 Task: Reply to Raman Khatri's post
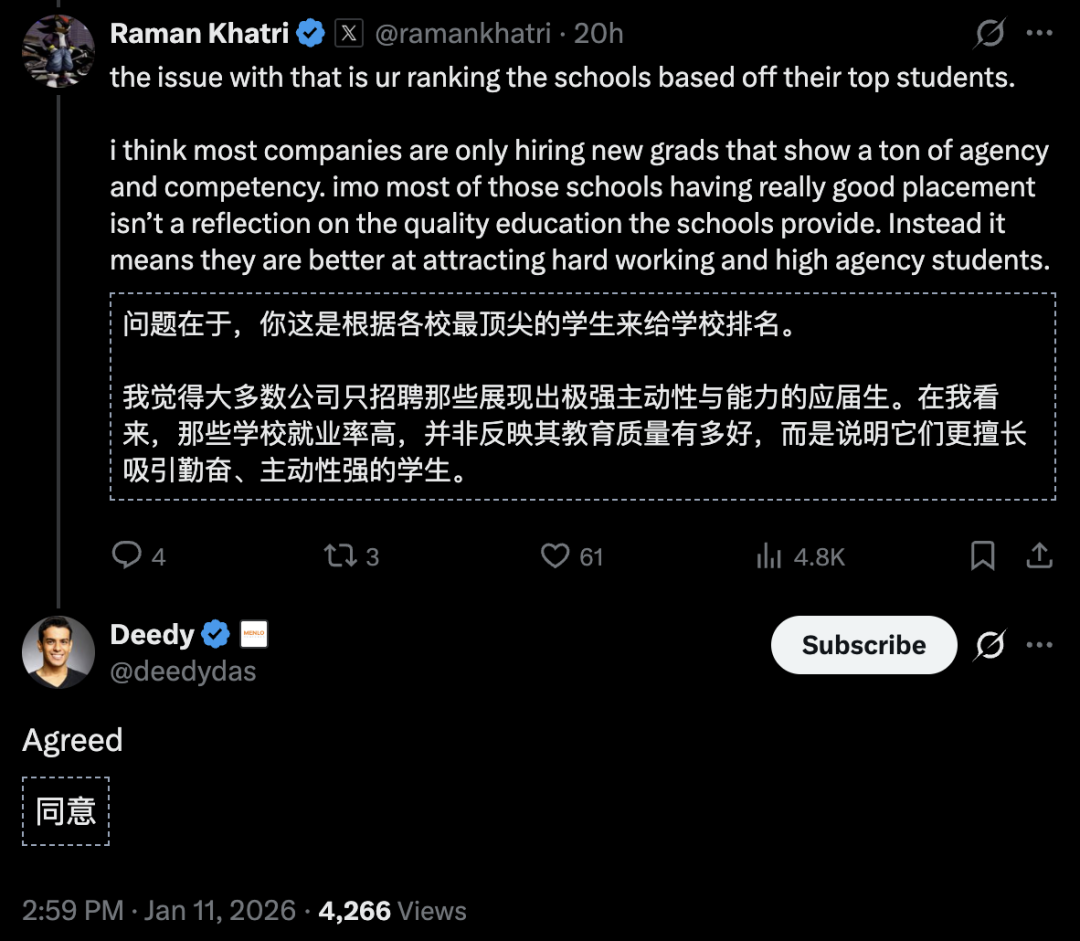(x=127, y=556)
